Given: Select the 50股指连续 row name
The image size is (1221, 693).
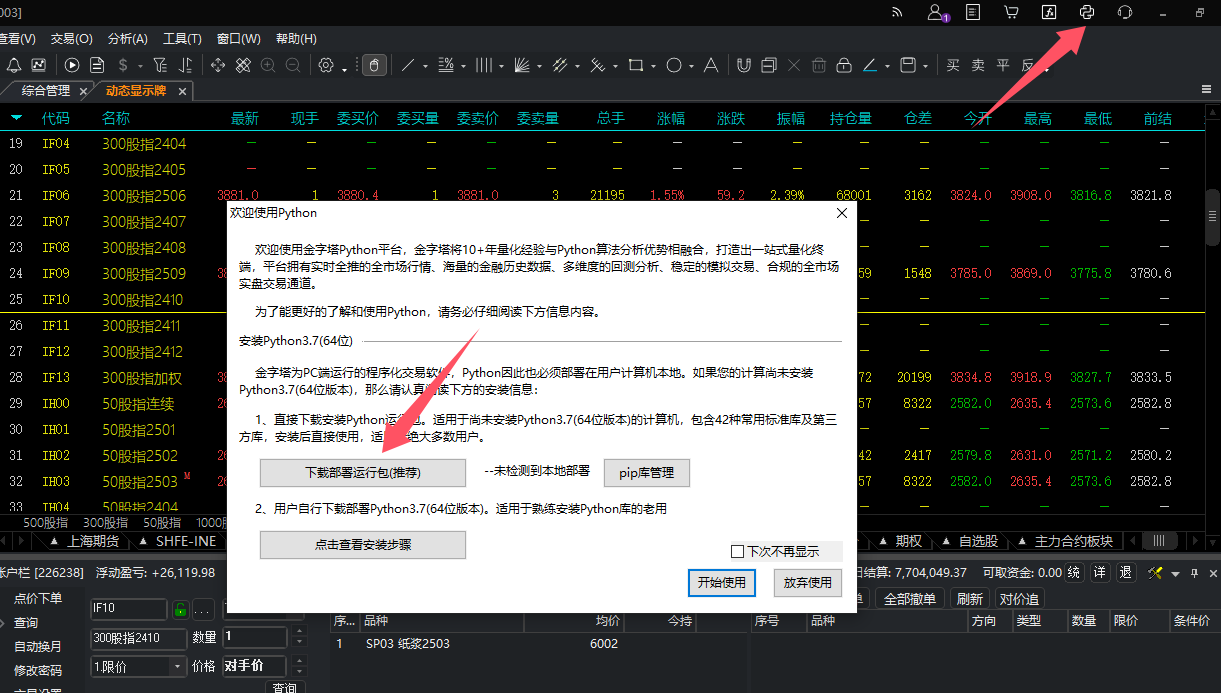Looking at the screenshot, I should pos(138,403).
